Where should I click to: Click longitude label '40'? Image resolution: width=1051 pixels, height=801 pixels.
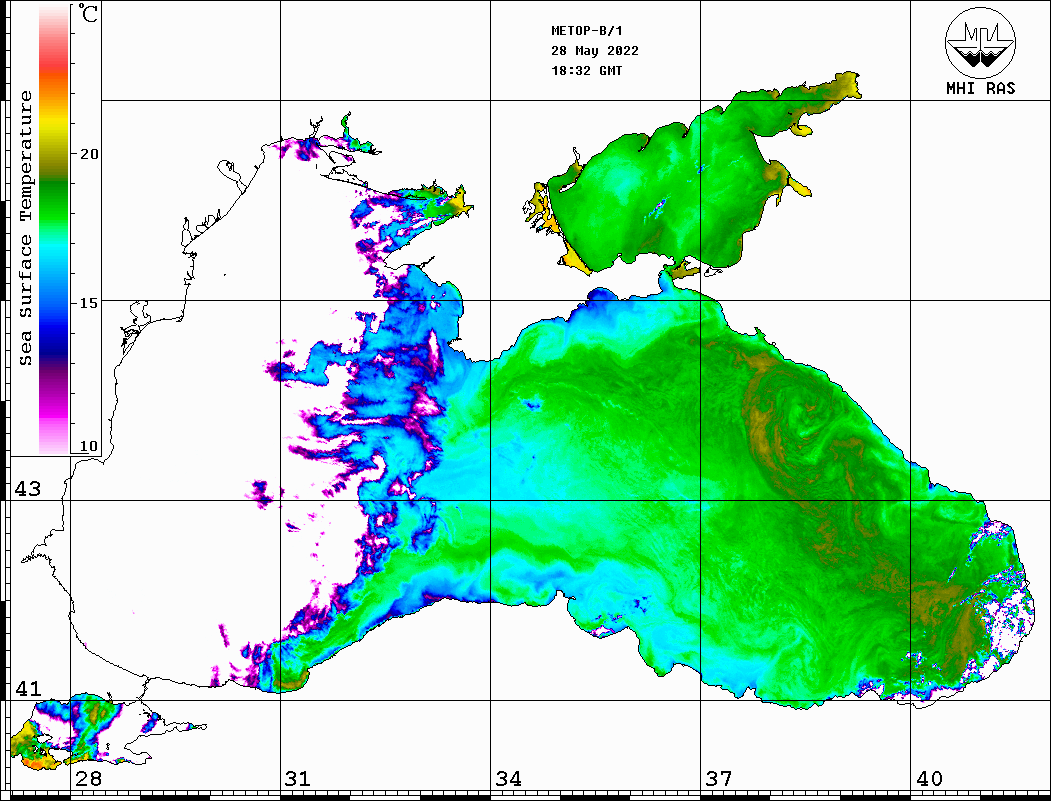tap(929, 778)
